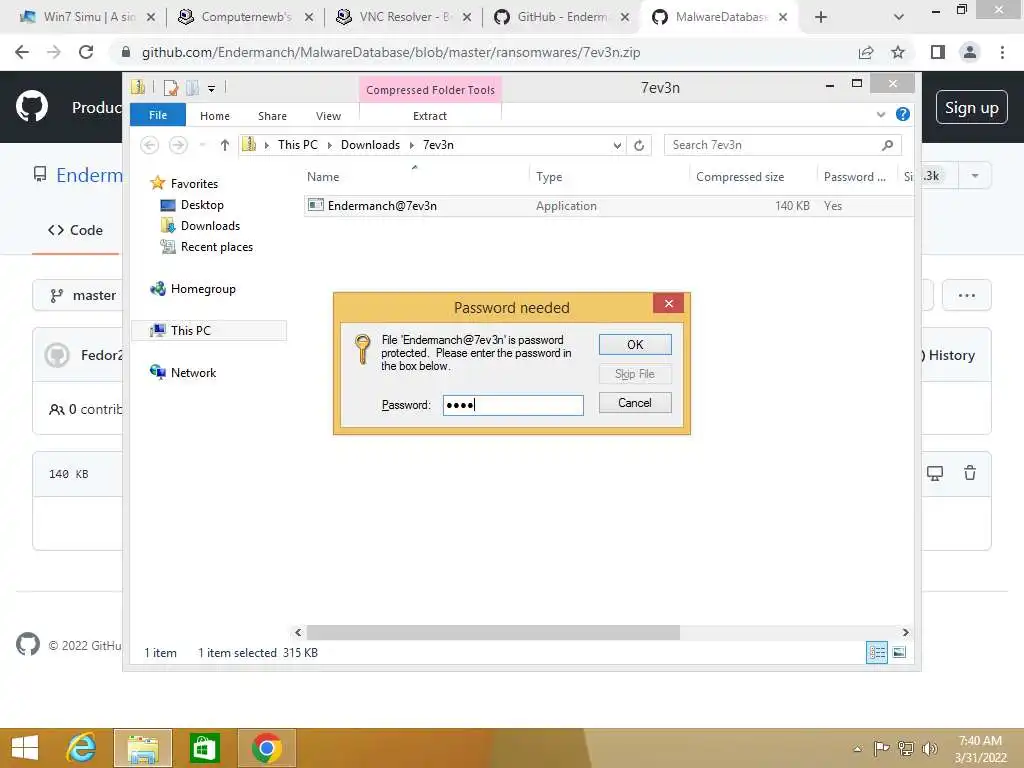Click the GitHub delete file trash icon
Viewport: 1024px width, 768px height.
tap(970, 473)
